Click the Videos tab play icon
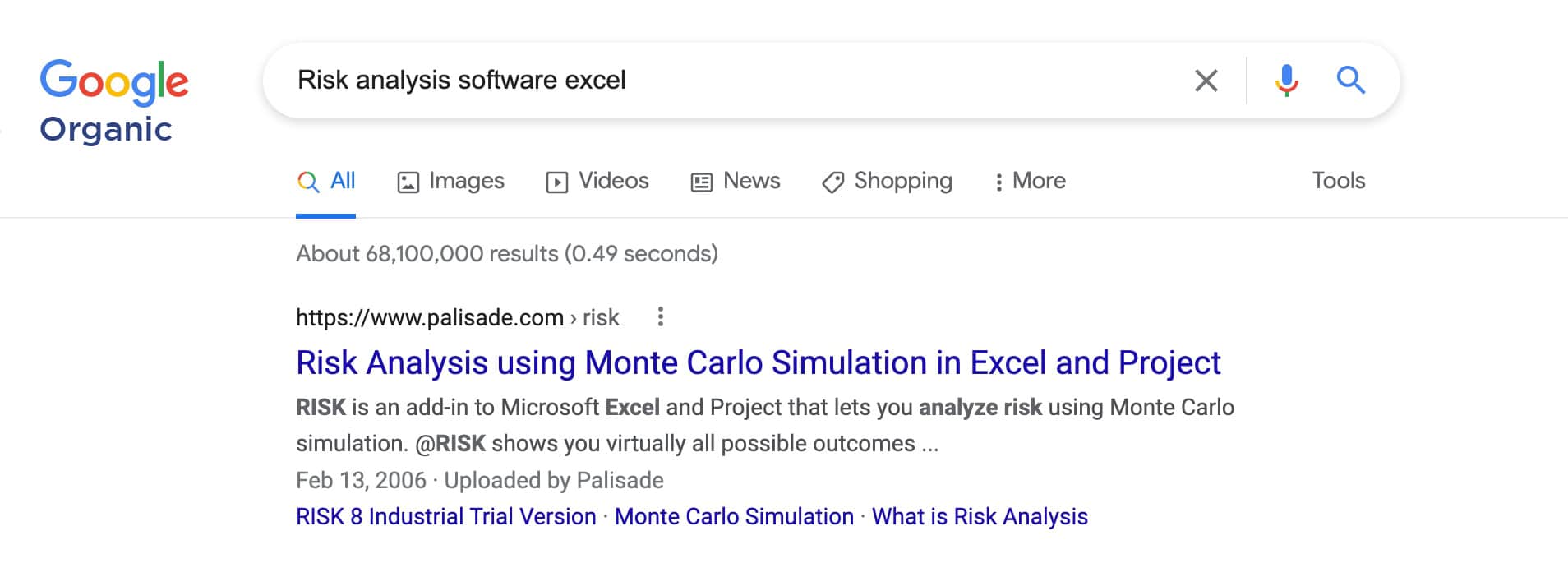This screenshot has height=577, width=1568. tap(556, 182)
